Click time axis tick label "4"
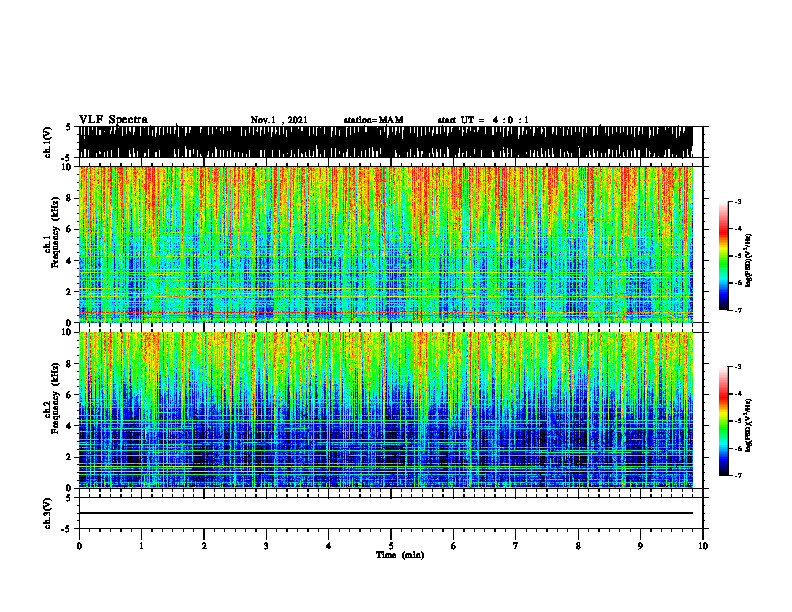This screenshot has width=792, height=612. click(328, 546)
